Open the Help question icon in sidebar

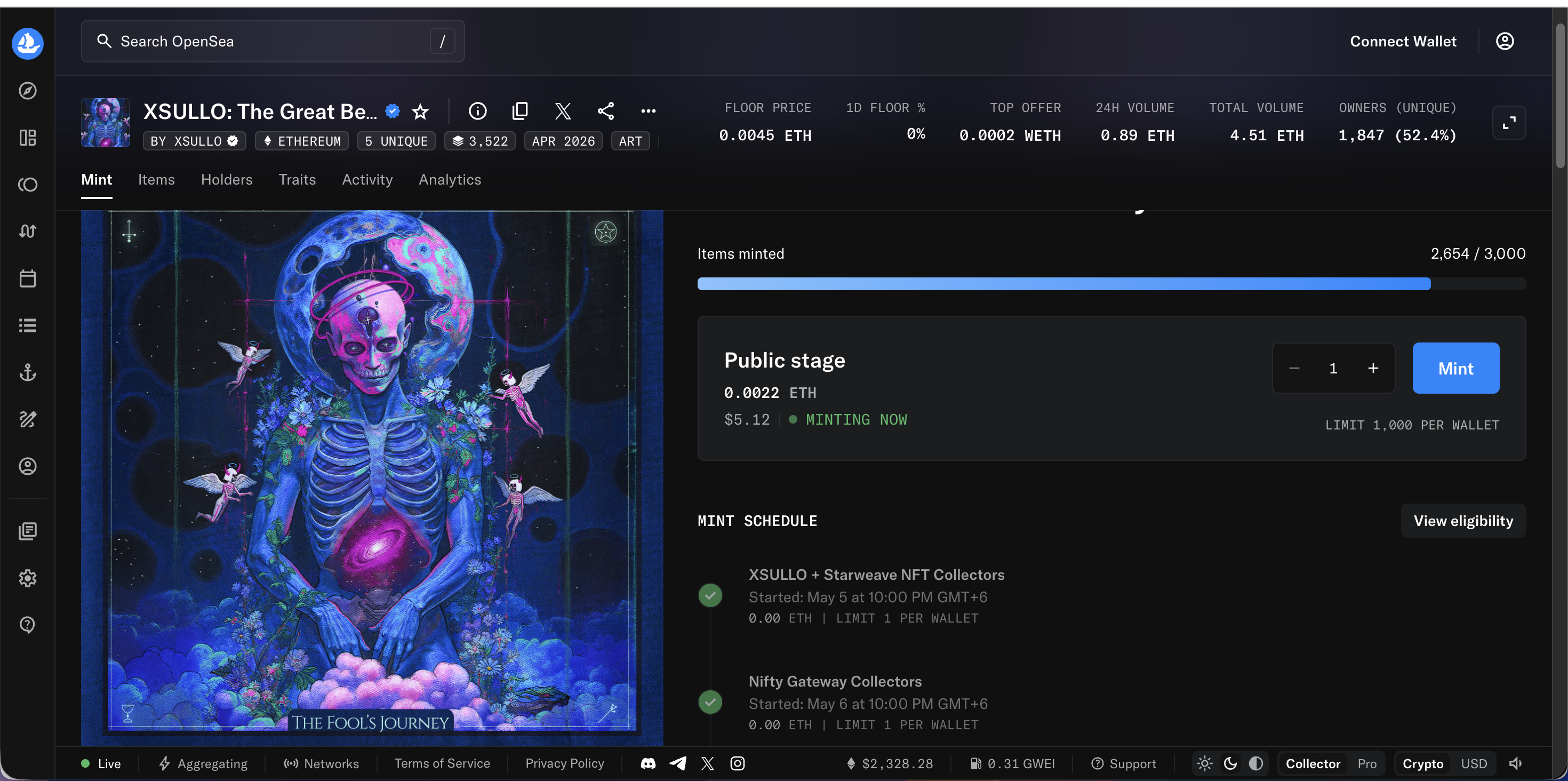27,625
